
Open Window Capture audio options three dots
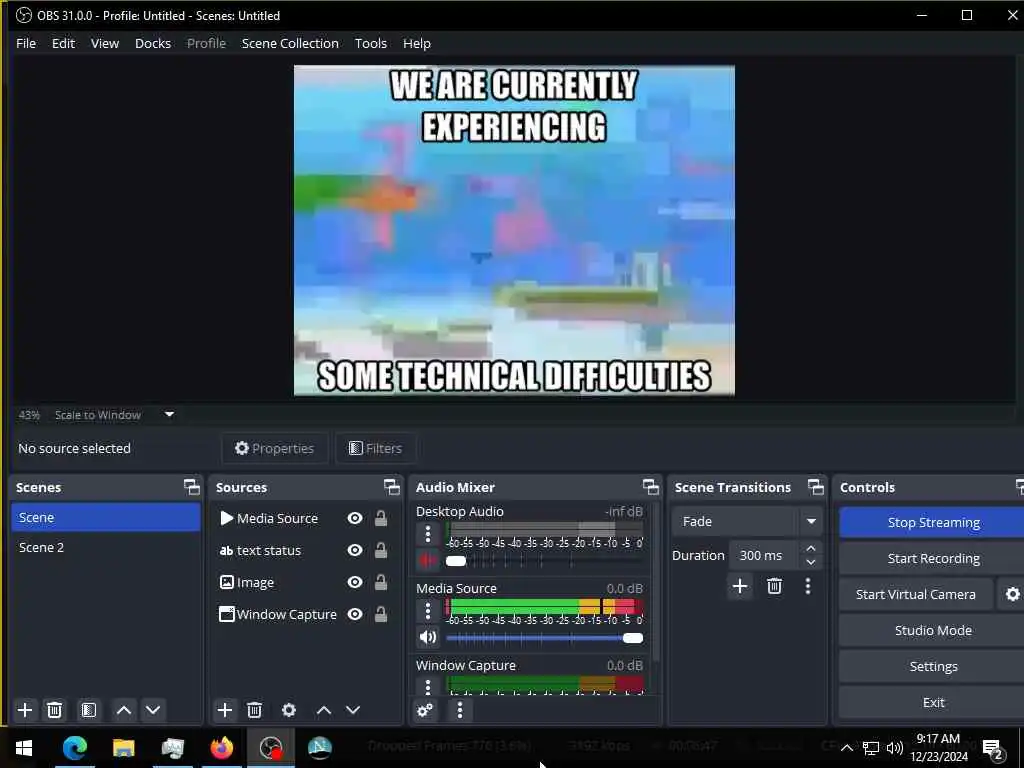tap(428, 686)
